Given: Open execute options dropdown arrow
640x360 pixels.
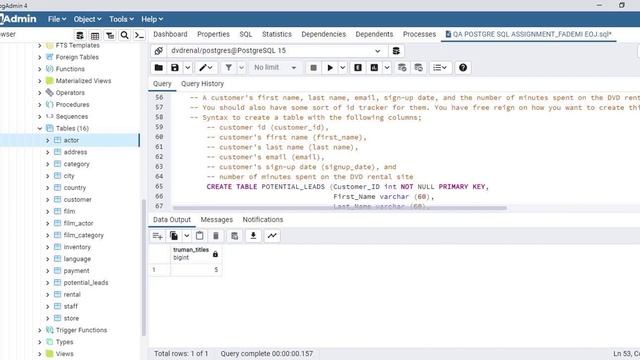Looking at the screenshot, I should tap(342, 68).
